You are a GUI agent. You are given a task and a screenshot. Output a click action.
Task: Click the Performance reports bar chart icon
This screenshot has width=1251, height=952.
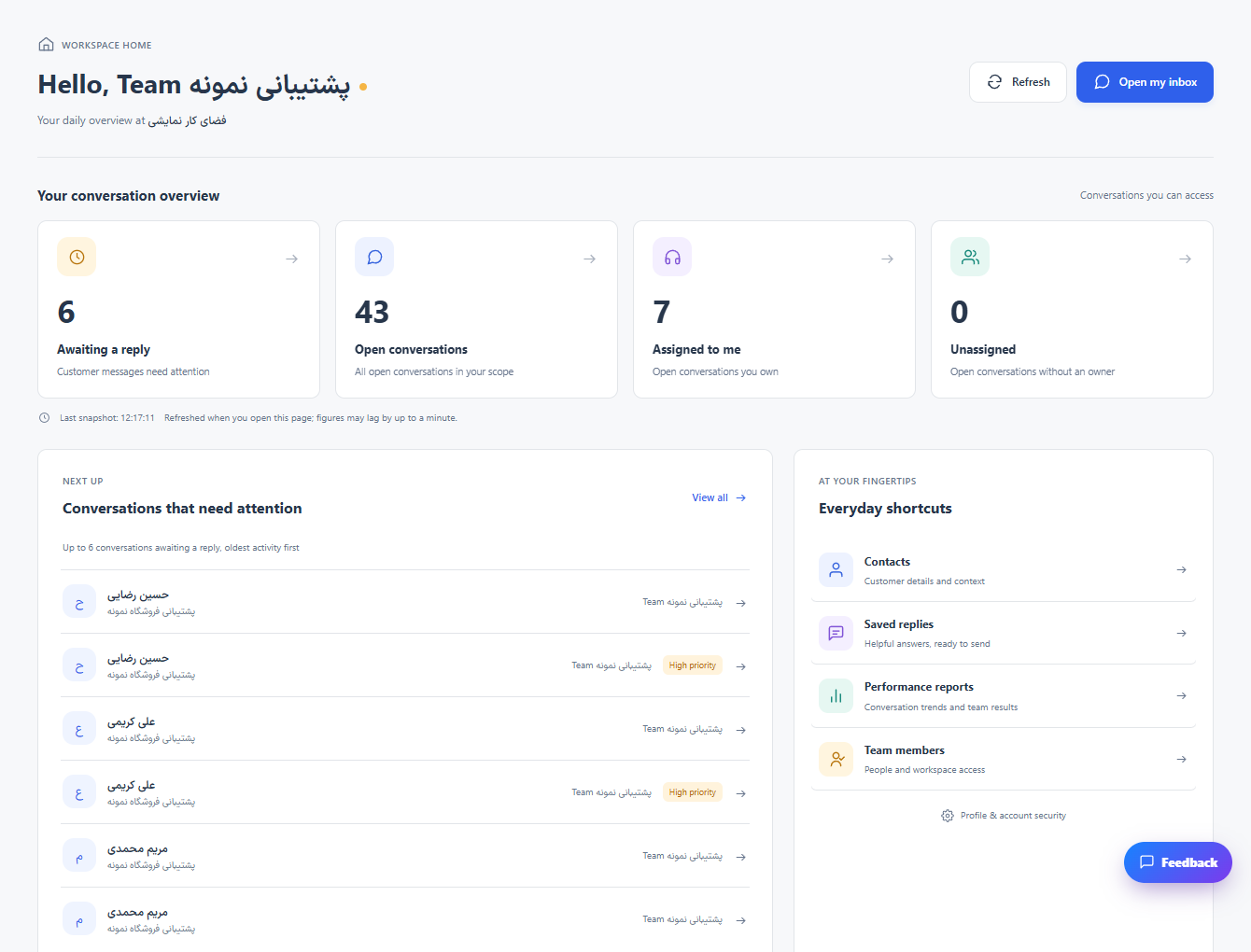point(836,695)
